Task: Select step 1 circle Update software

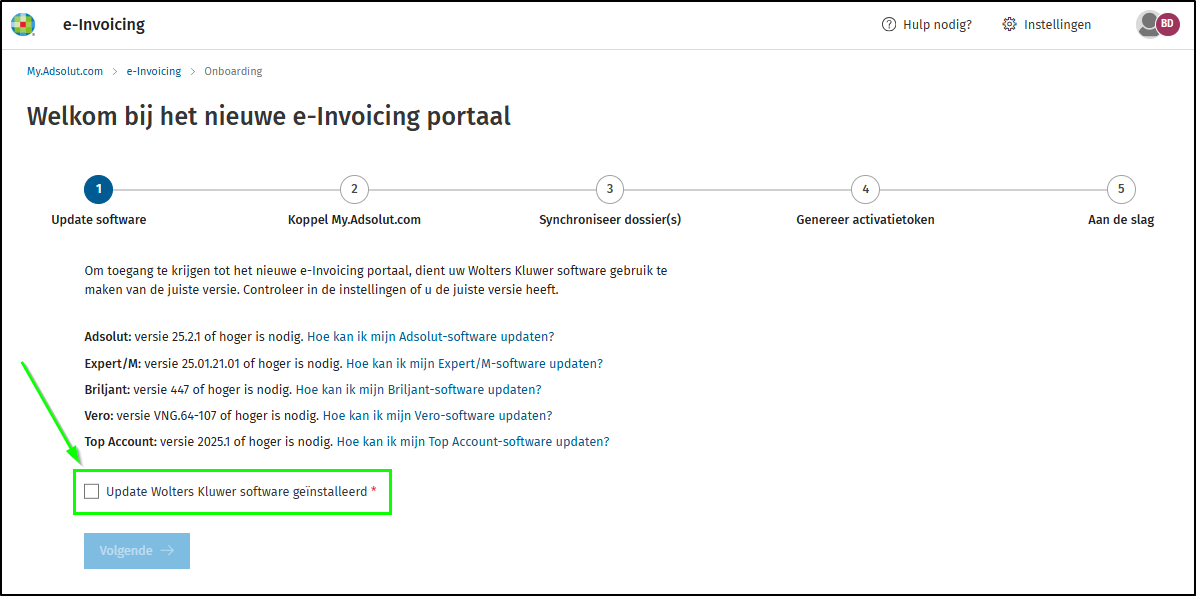Action: (98, 189)
